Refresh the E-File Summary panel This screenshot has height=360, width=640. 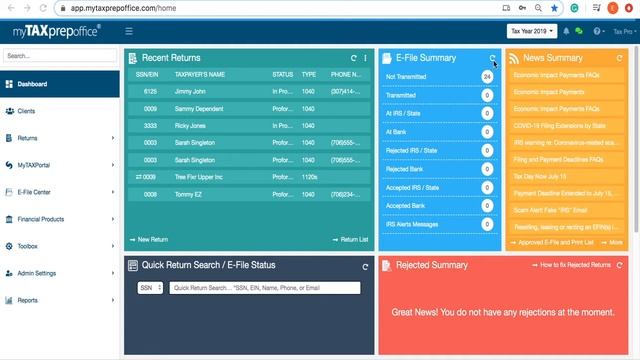point(493,58)
